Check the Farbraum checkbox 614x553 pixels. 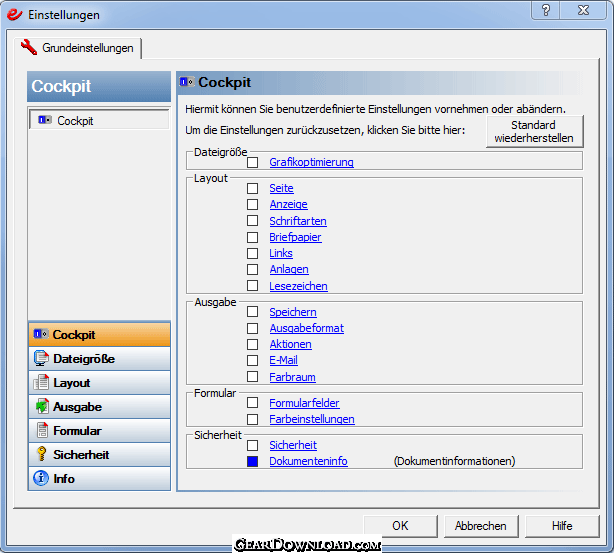[253, 377]
